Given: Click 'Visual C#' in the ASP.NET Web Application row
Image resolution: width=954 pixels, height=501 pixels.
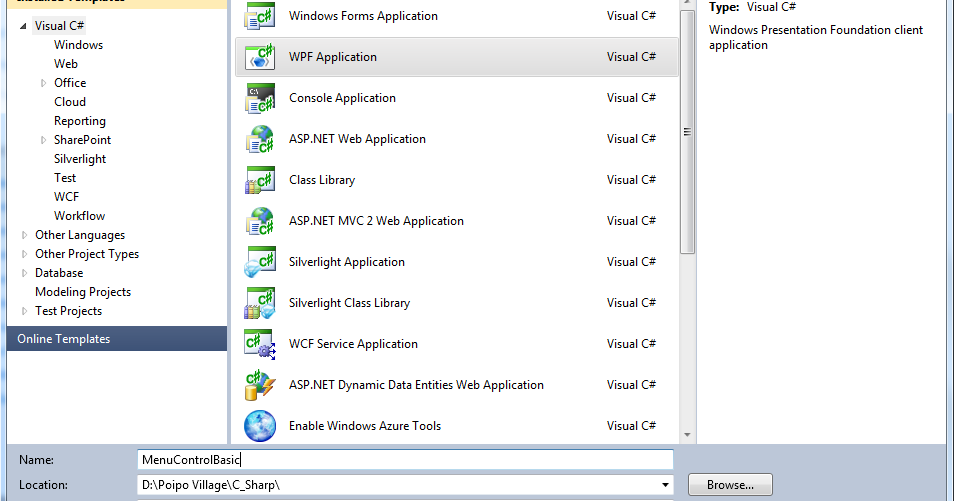Looking at the screenshot, I should (x=631, y=139).
